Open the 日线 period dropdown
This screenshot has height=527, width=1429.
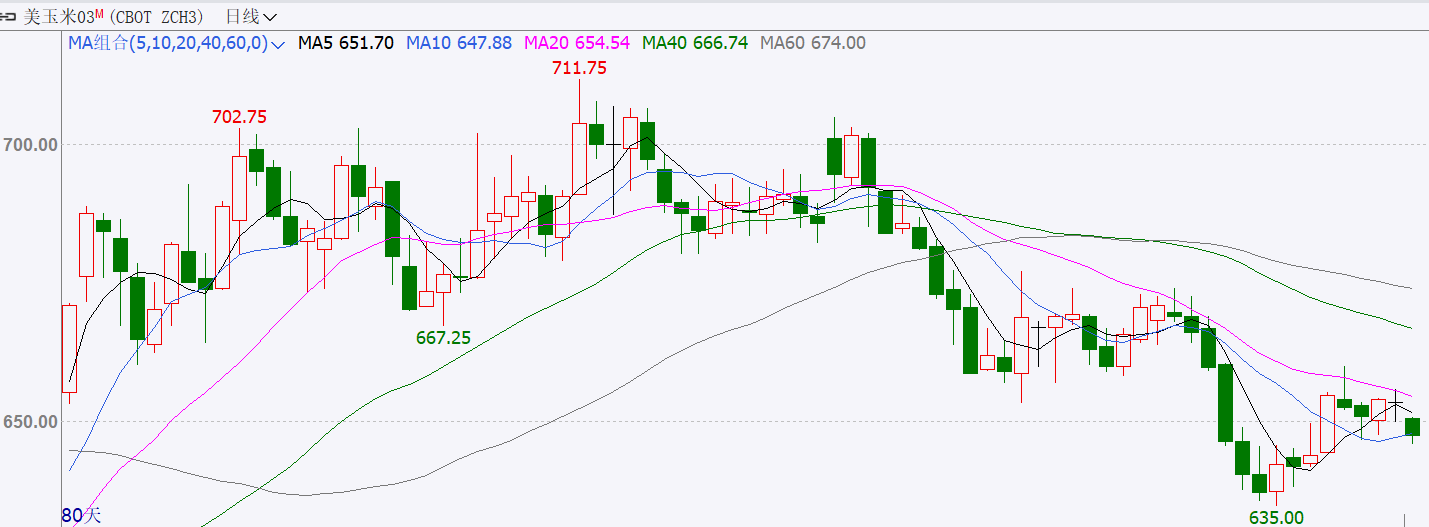251,17
